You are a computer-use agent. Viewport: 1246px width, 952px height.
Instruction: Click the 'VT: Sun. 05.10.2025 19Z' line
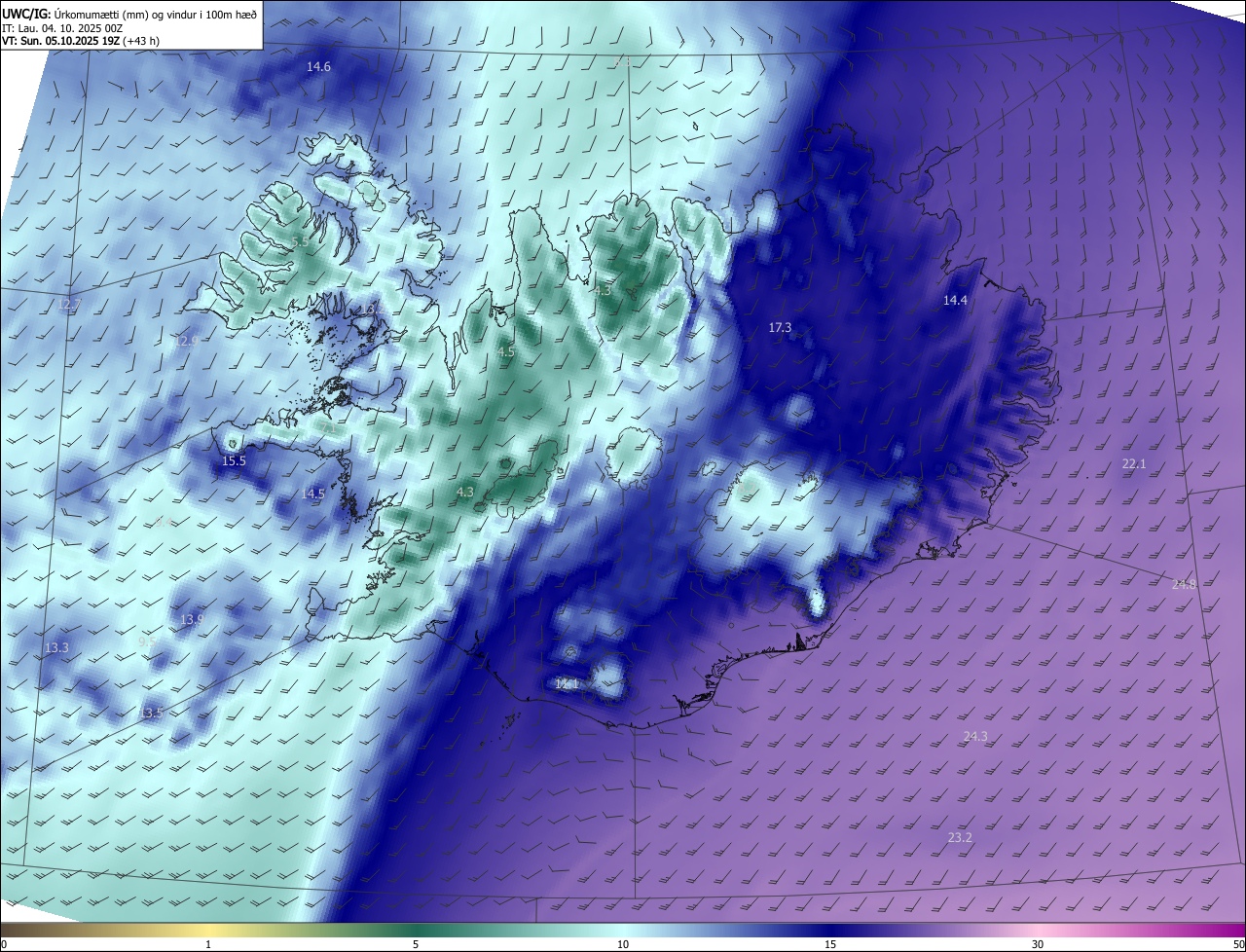59,41
